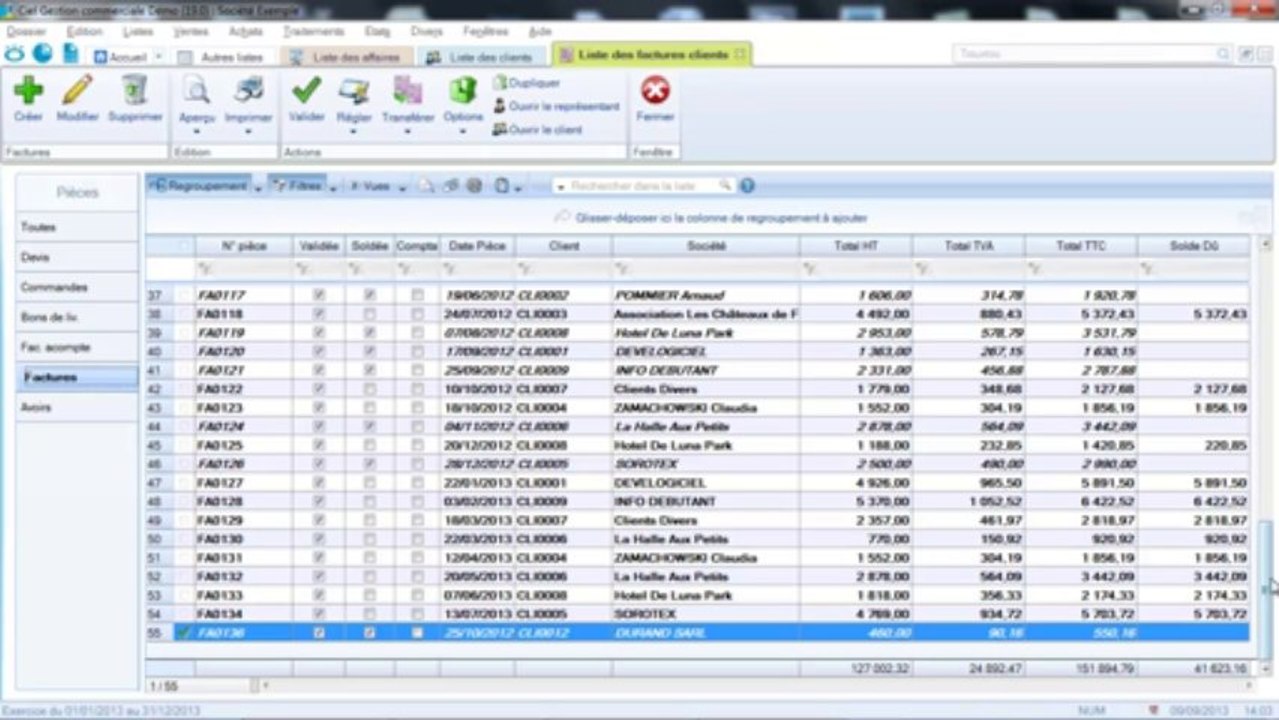The width and height of the screenshot is (1279, 720).
Task: Click the blue globe icon beside Accueil
Action: click(x=42, y=54)
